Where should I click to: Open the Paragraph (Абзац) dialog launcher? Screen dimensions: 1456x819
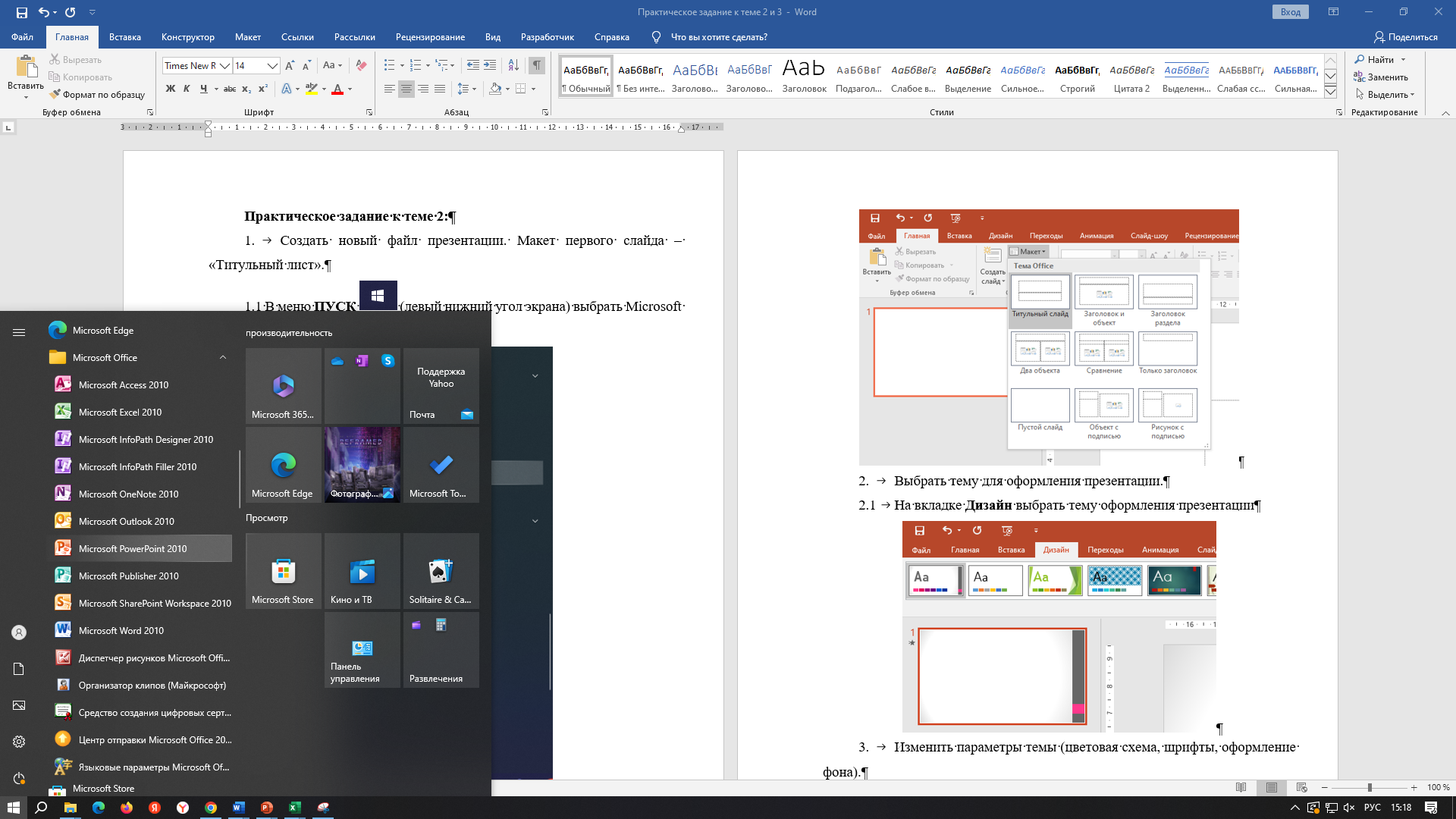click(545, 112)
